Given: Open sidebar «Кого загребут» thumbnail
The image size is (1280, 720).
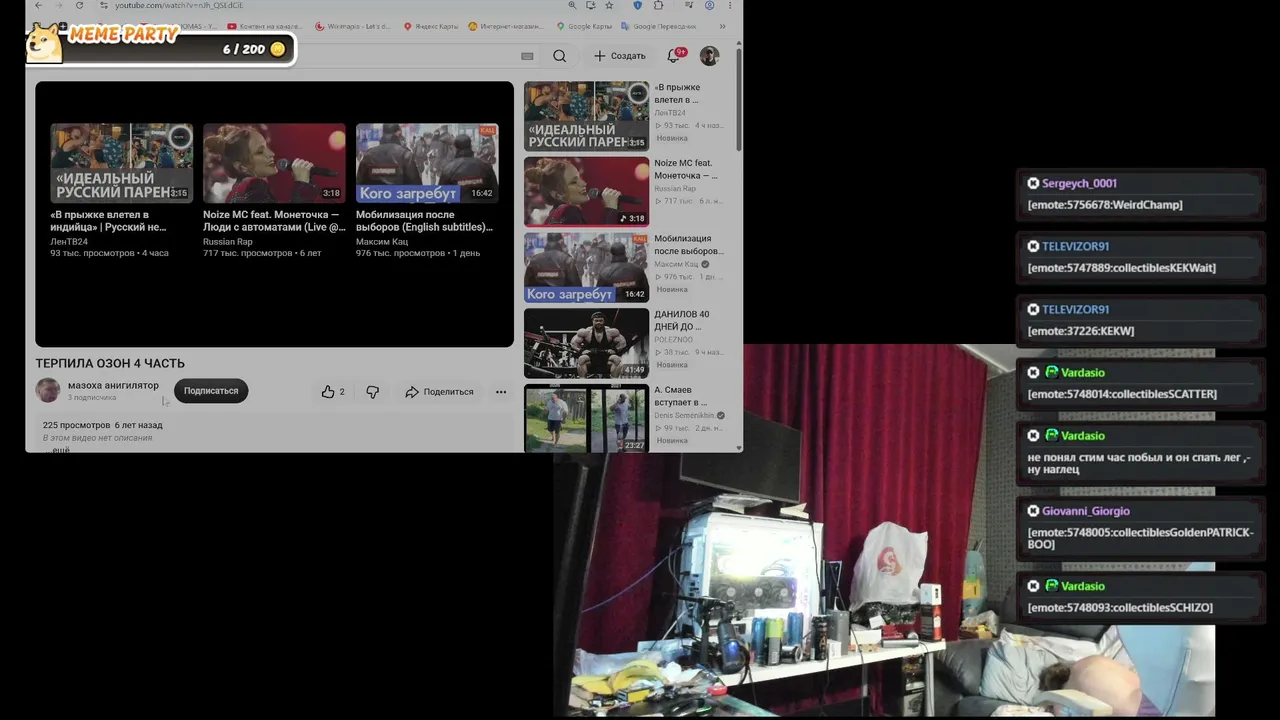Looking at the screenshot, I should click(x=587, y=267).
